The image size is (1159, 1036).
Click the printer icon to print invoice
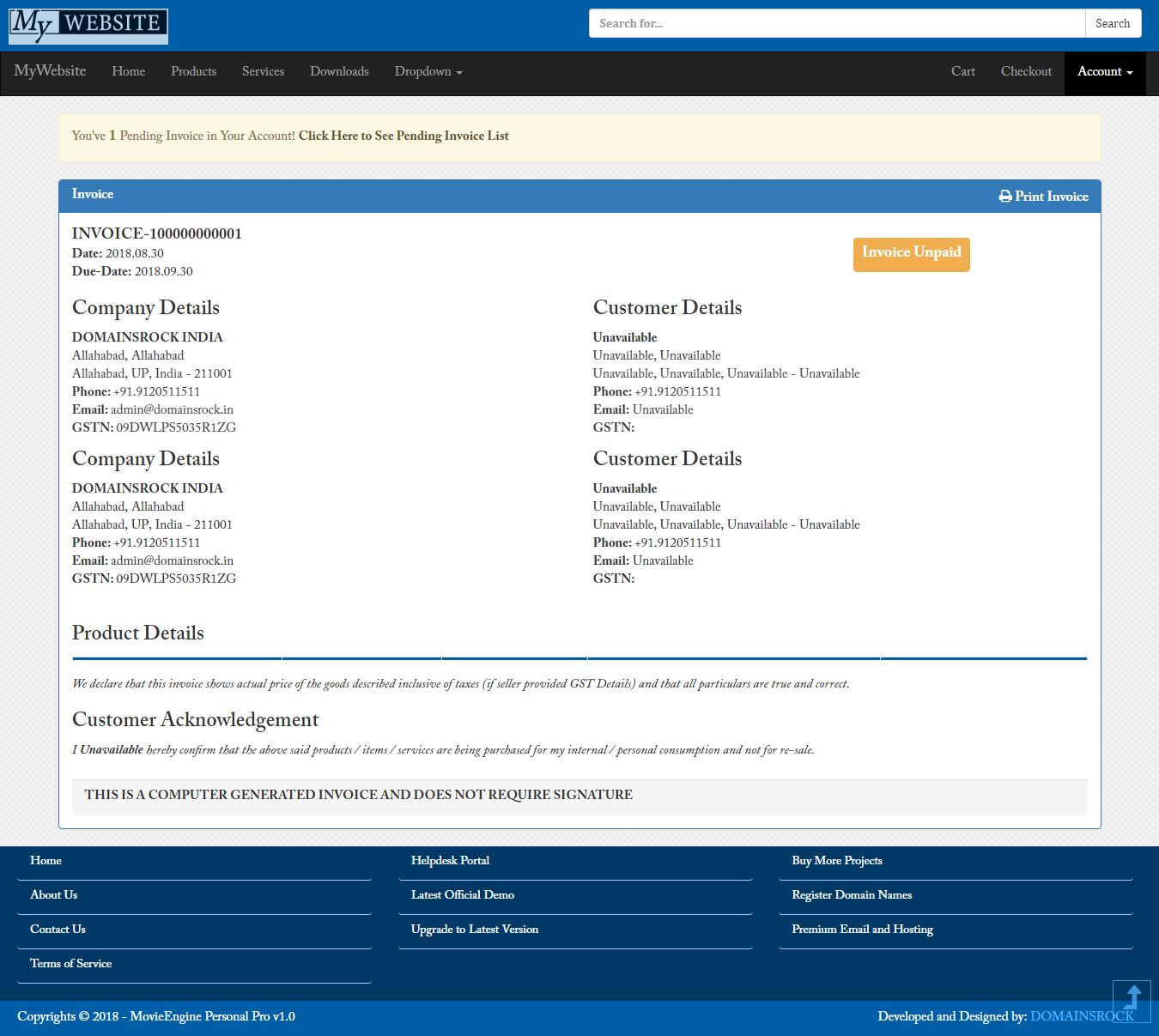point(1006,196)
